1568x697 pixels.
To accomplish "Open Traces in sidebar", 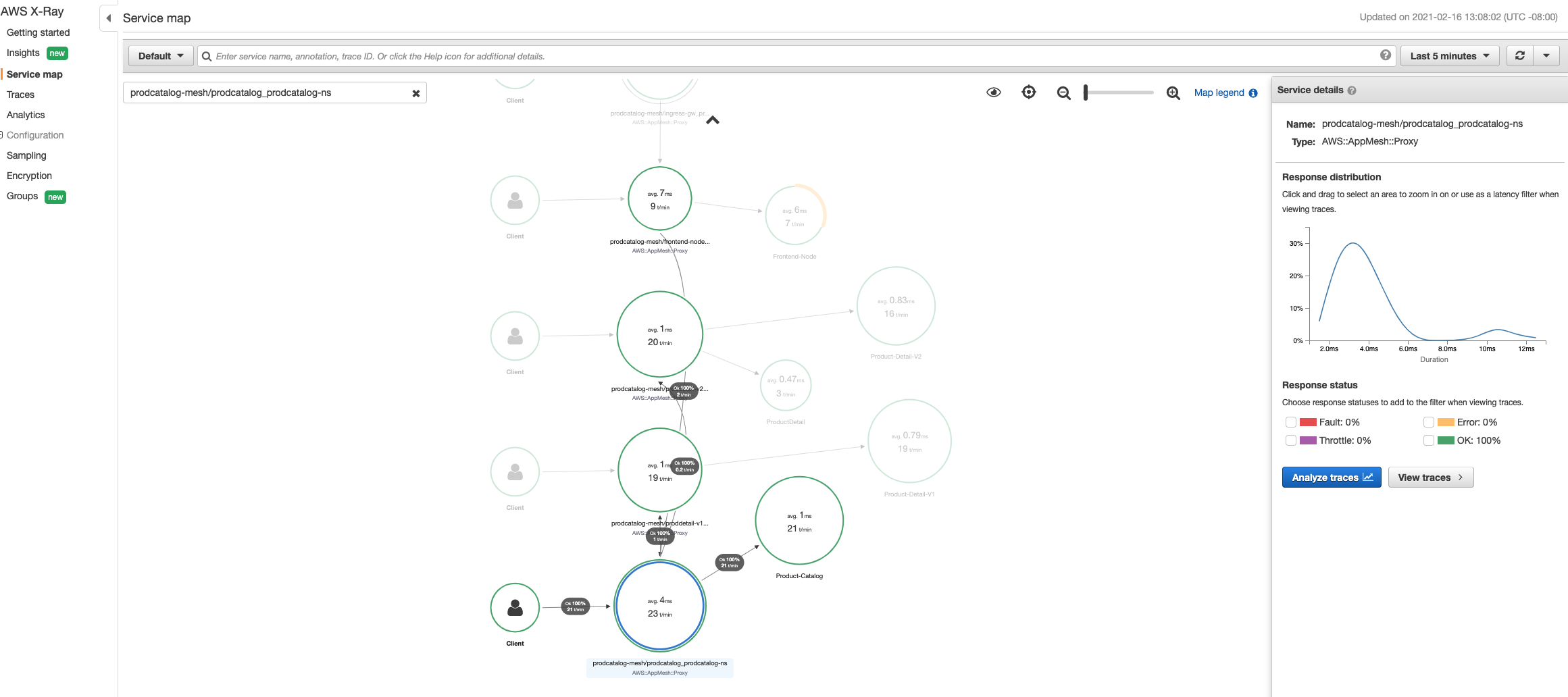I will pyautogui.click(x=20, y=95).
